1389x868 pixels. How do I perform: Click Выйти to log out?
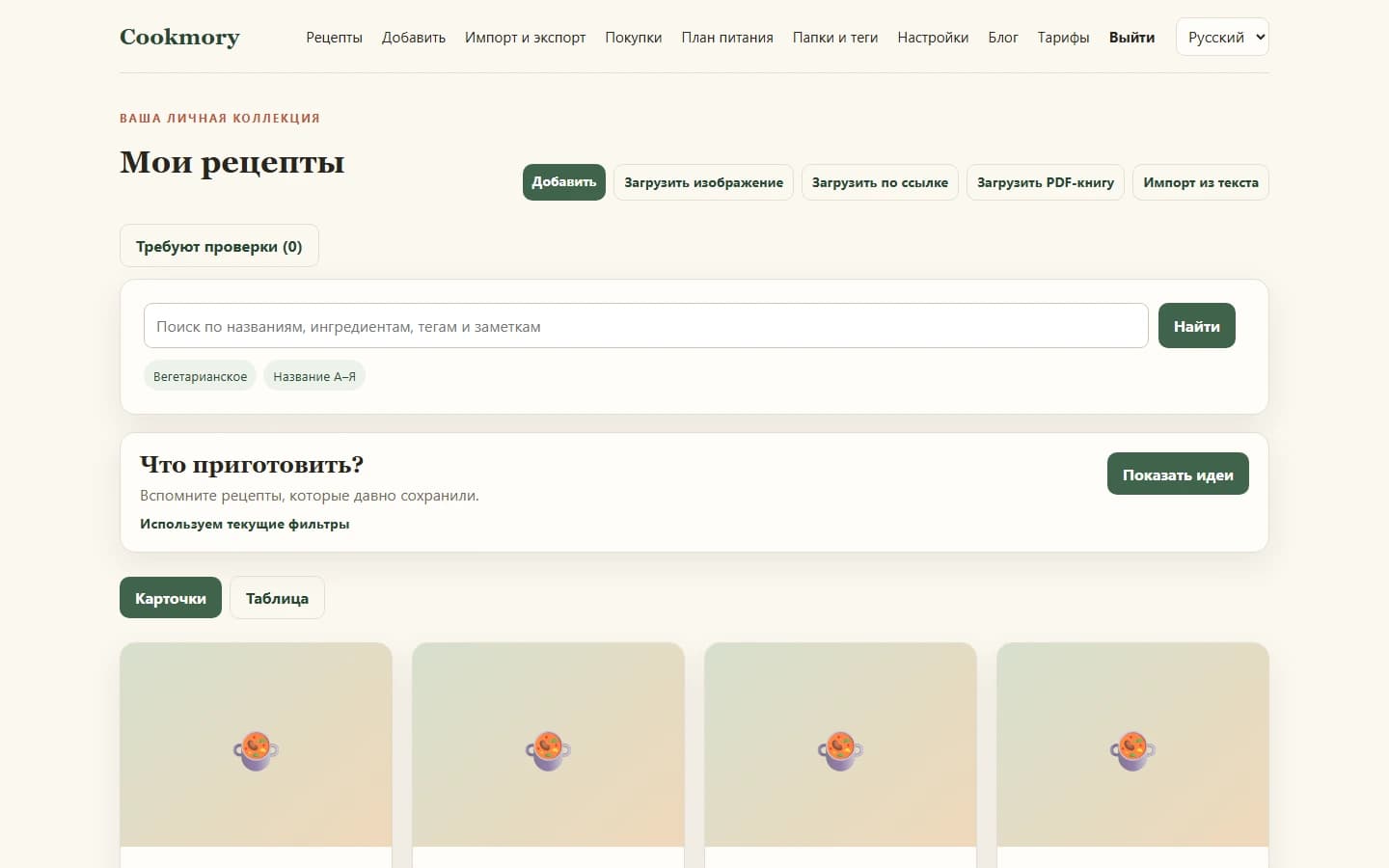tap(1131, 38)
